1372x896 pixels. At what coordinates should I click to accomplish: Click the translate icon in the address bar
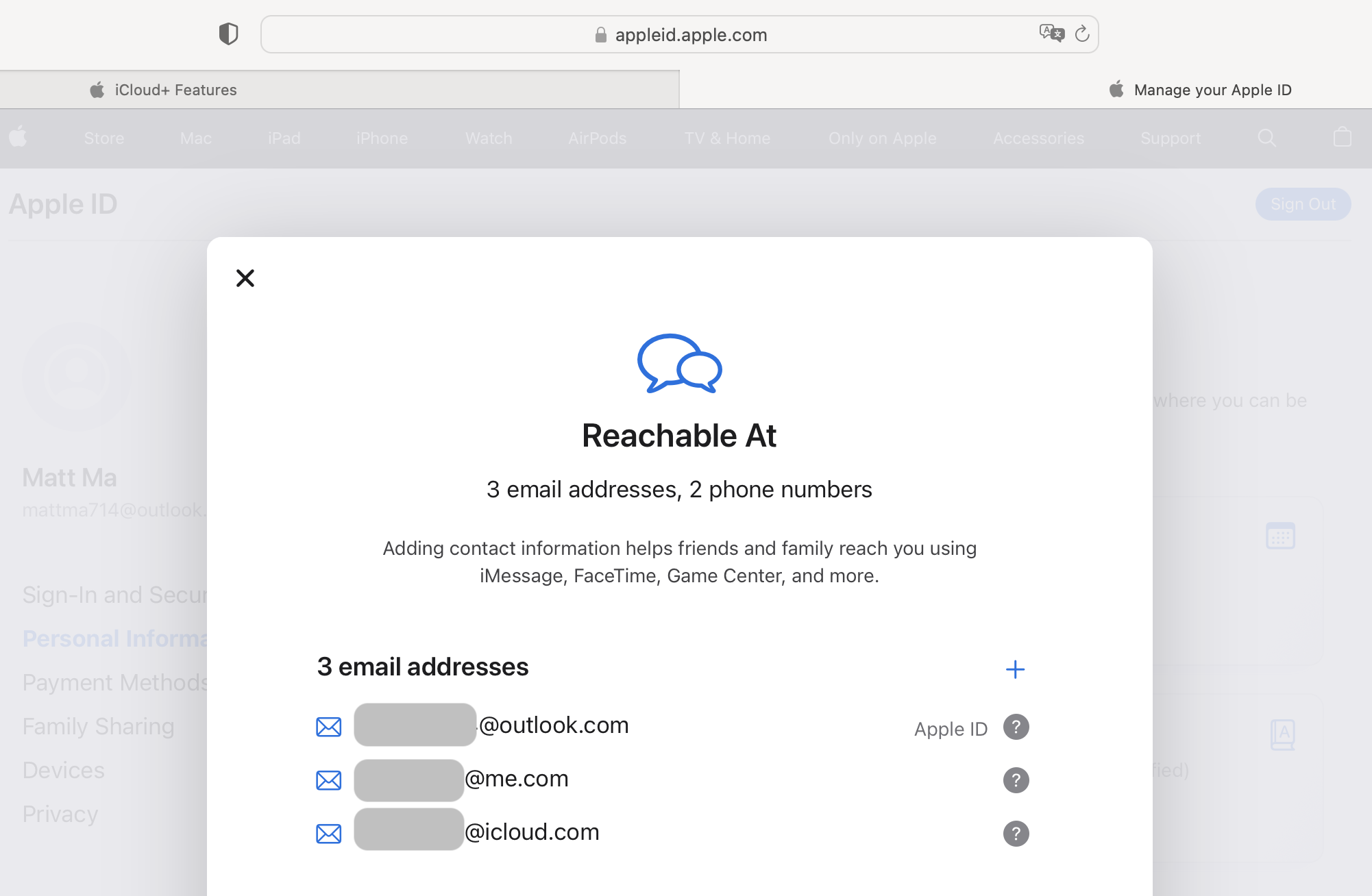pos(1051,33)
